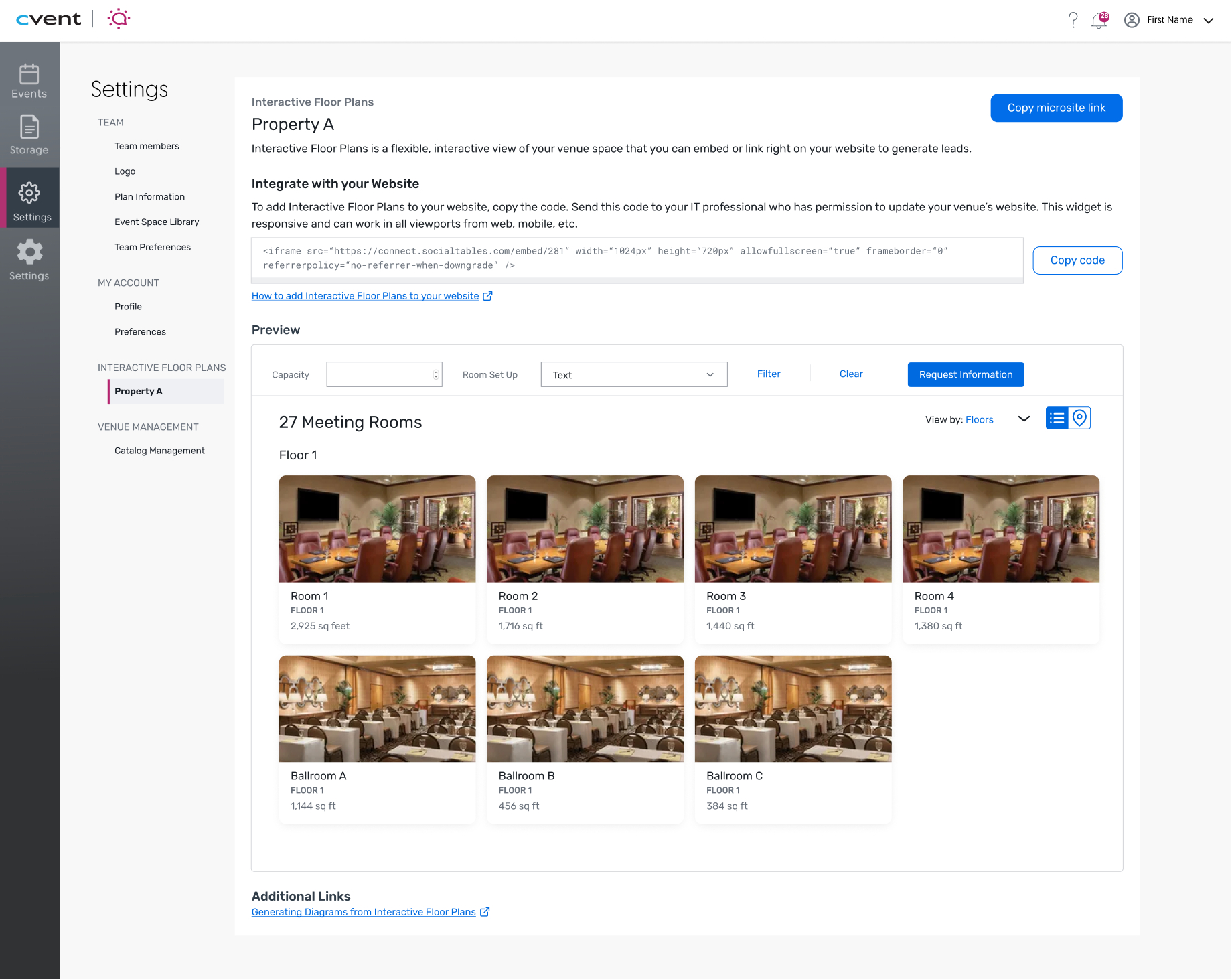Open Catalog Management
Image resolution: width=1232 pixels, height=979 pixels.
[159, 451]
